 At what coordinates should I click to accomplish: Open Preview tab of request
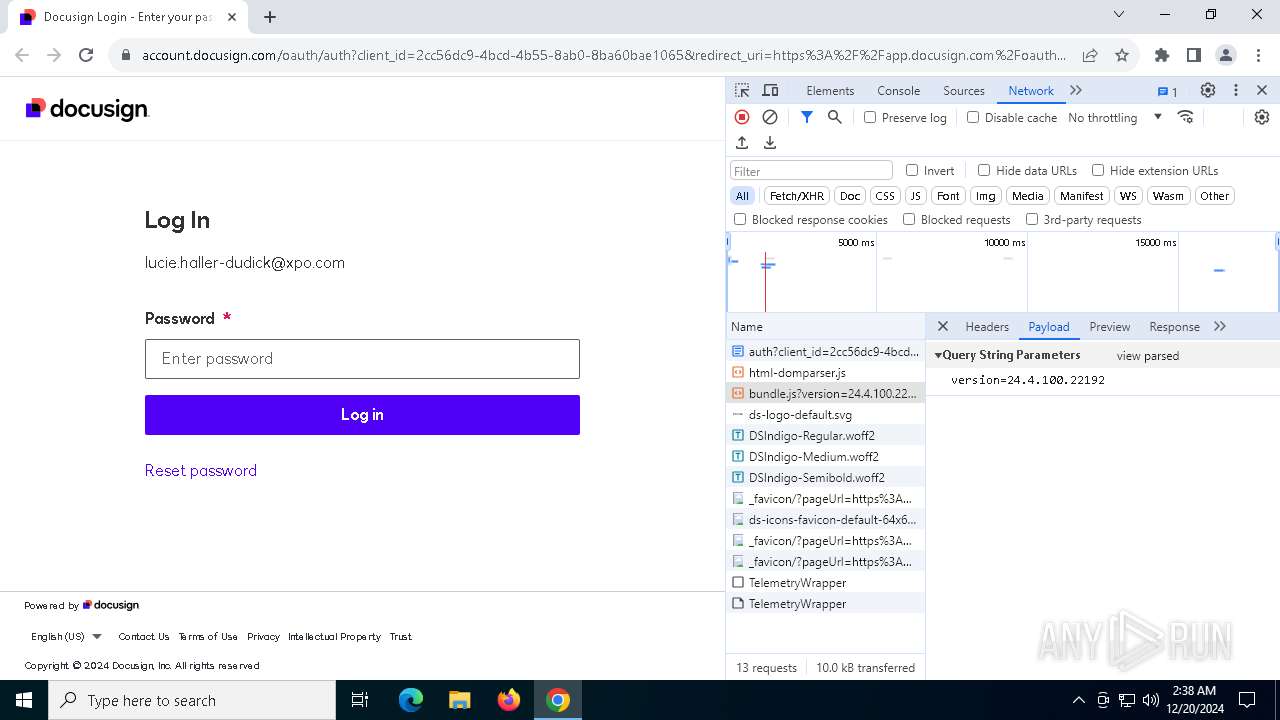click(x=1110, y=326)
